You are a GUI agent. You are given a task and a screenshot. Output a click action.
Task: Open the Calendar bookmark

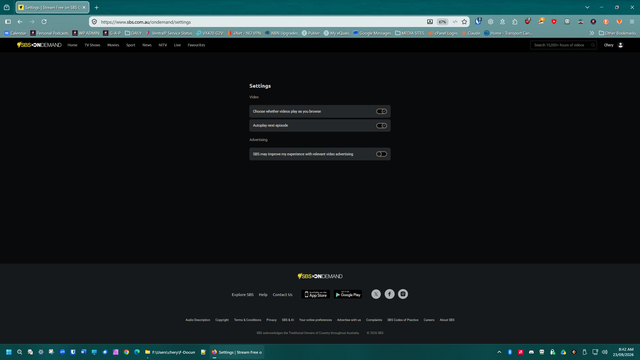pyautogui.click(x=15, y=33)
